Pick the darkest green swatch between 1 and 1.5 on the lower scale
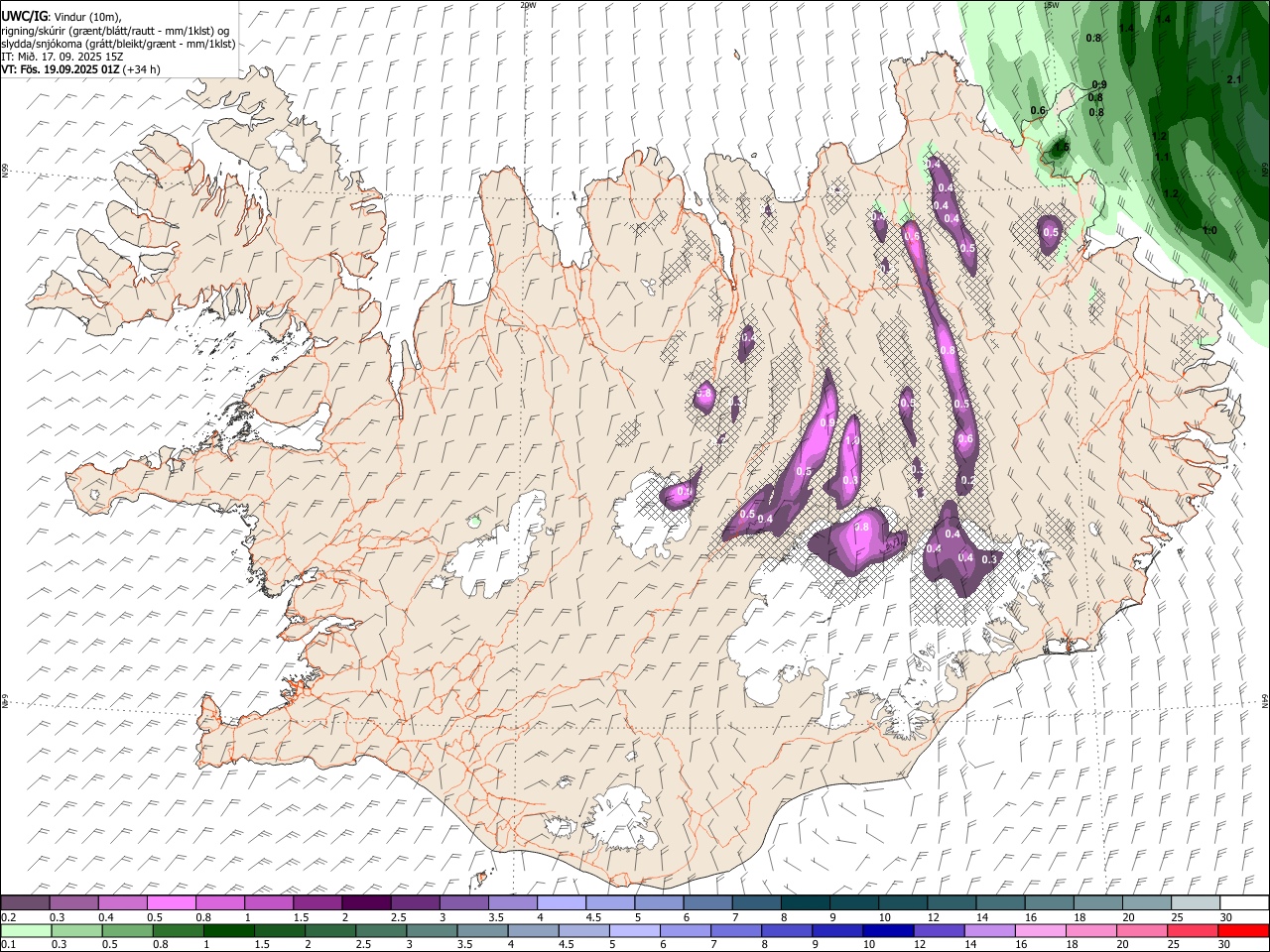This screenshot has height=952, width=1270. [228, 930]
